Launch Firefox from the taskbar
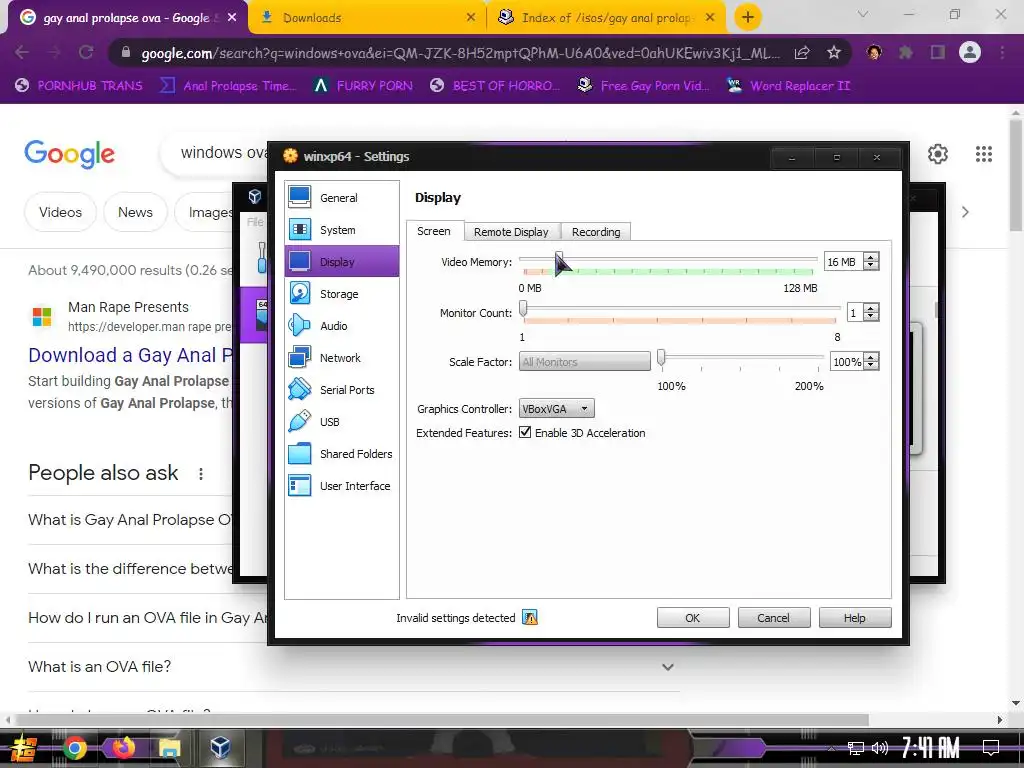The image size is (1024, 768). coord(122,747)
